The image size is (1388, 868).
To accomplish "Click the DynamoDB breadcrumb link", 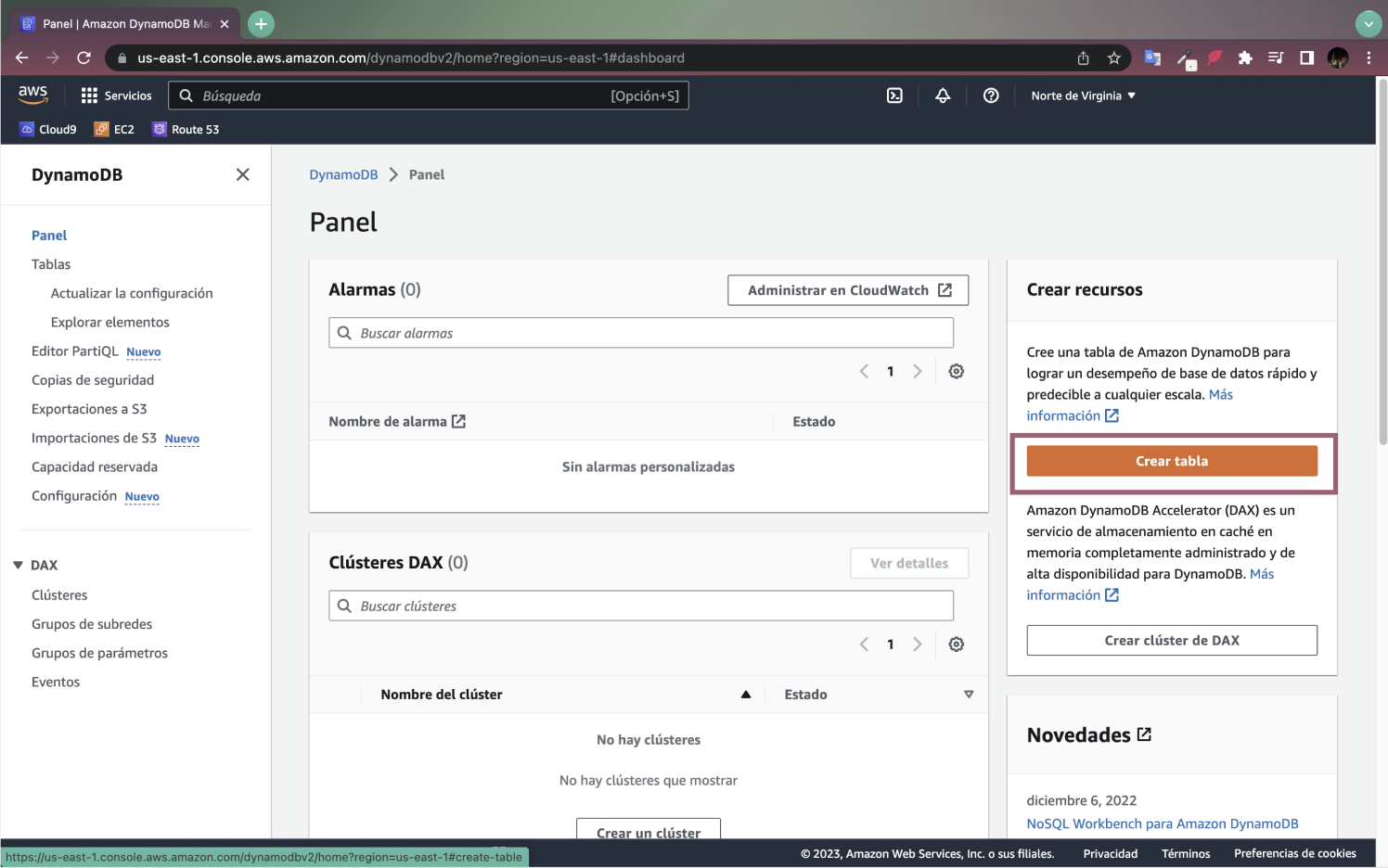I will (x=343, y=174).
